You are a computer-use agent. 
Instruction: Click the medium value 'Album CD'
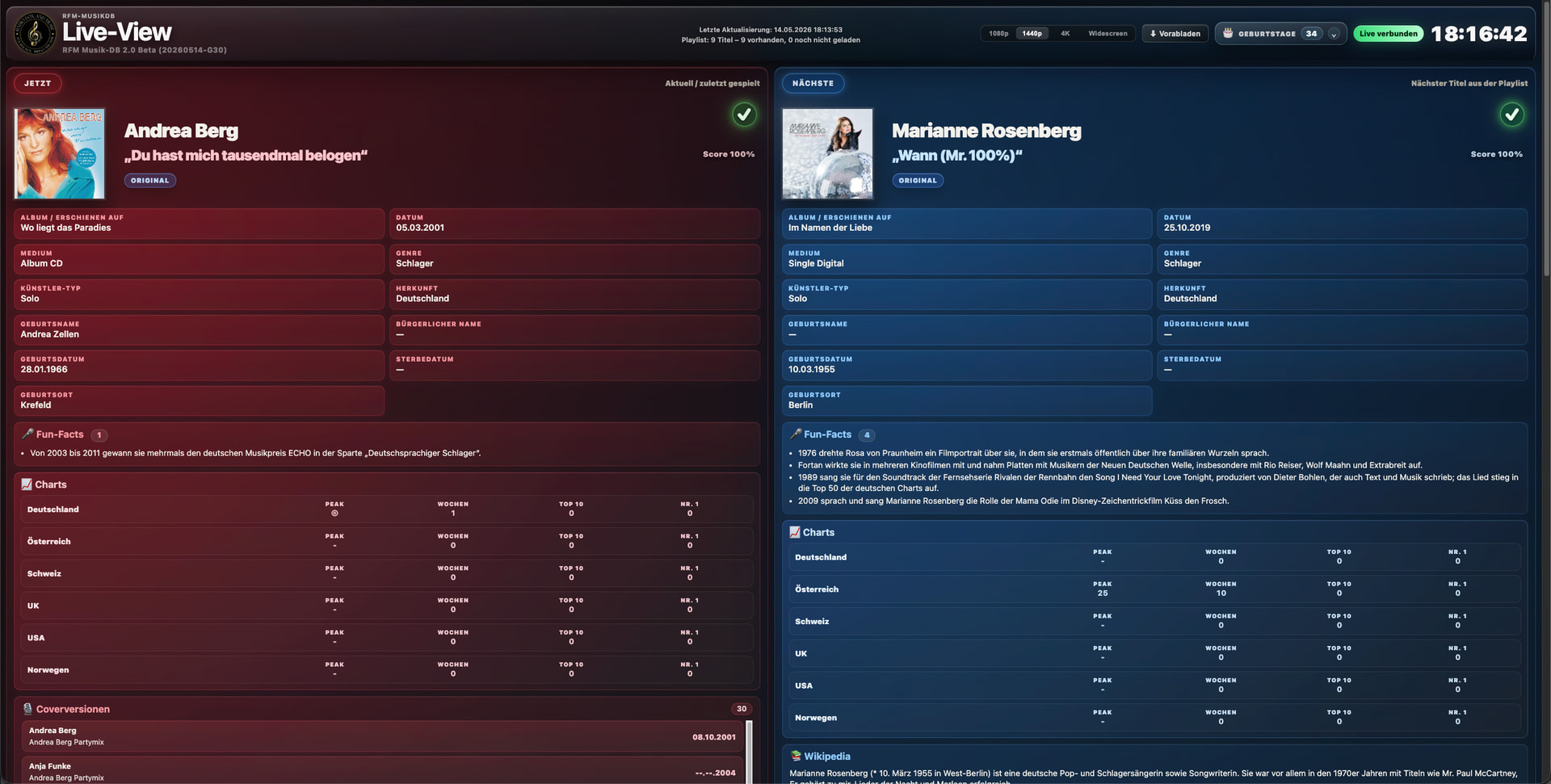[41, 263]
